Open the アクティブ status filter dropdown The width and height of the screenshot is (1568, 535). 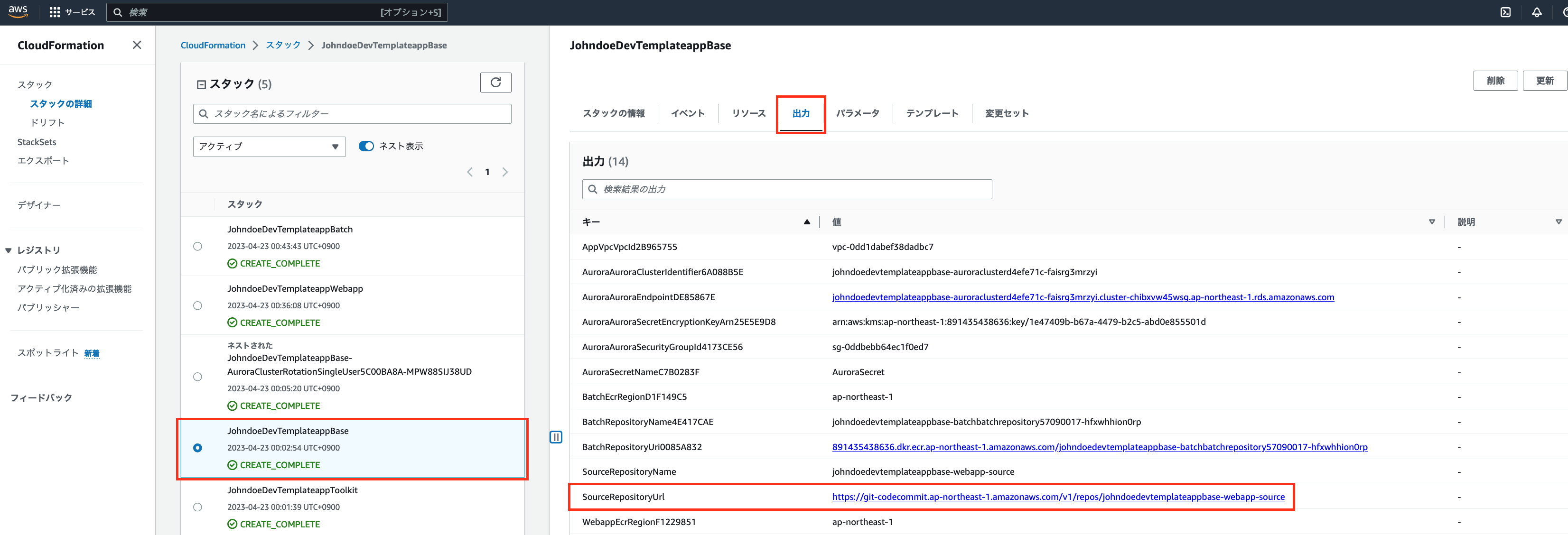(x=269, y=147)
